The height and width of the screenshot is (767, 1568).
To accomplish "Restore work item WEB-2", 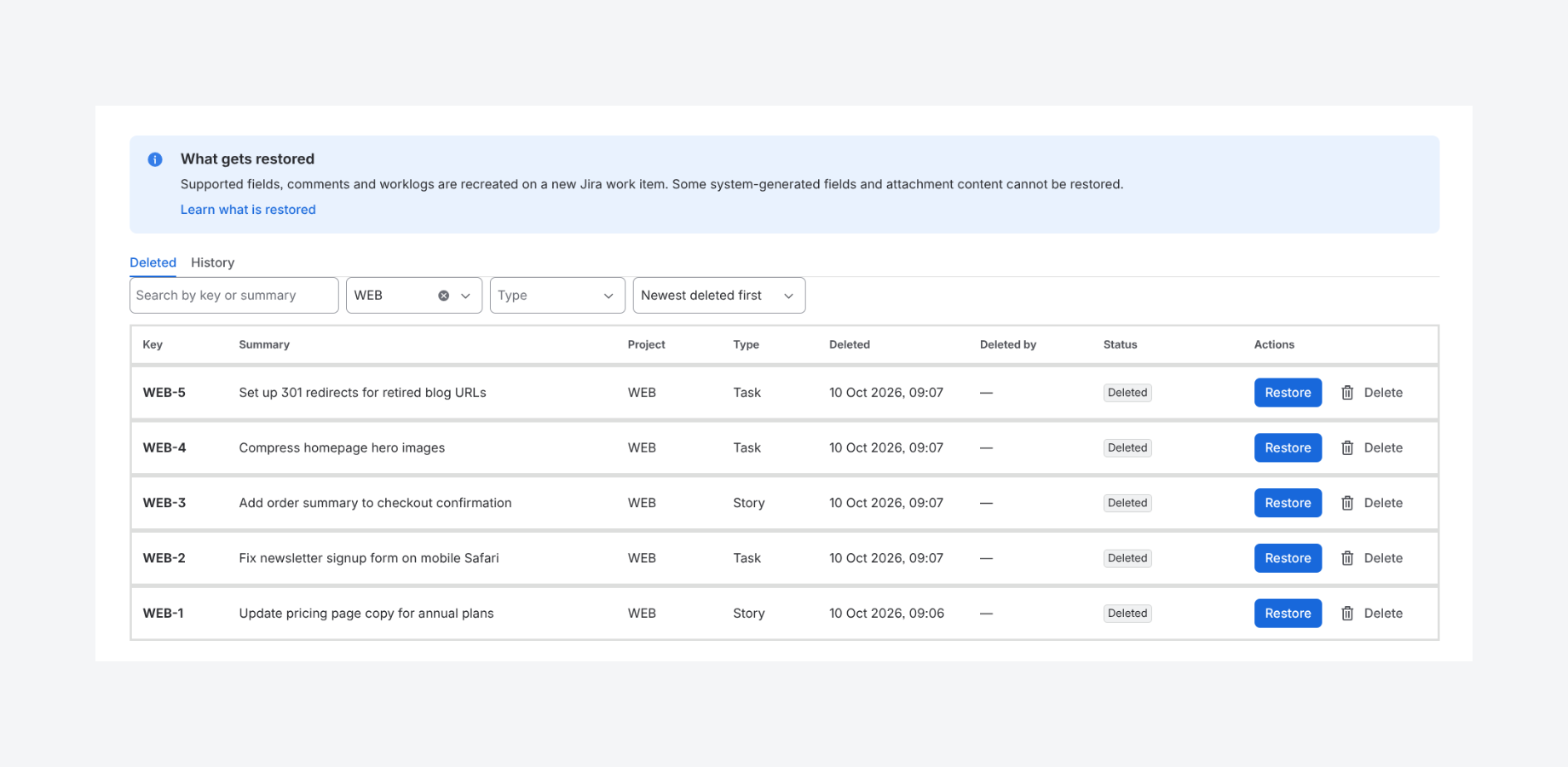I will coord(1288,558).
